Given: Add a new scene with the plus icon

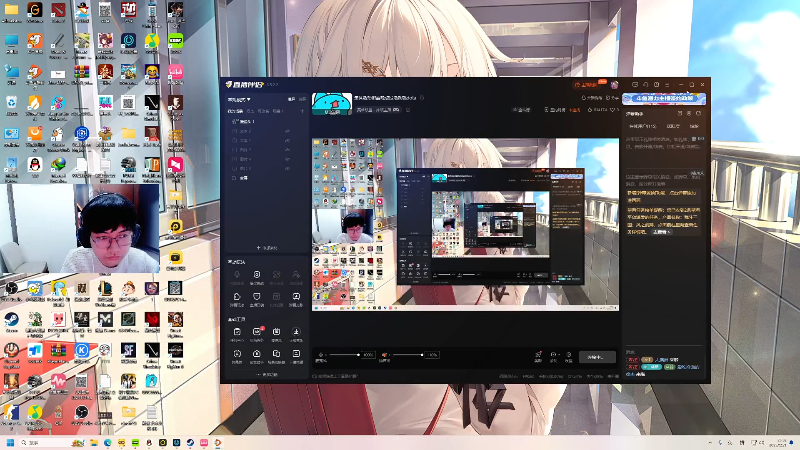Looking at the screenshot, I should [x=302, y=111].
